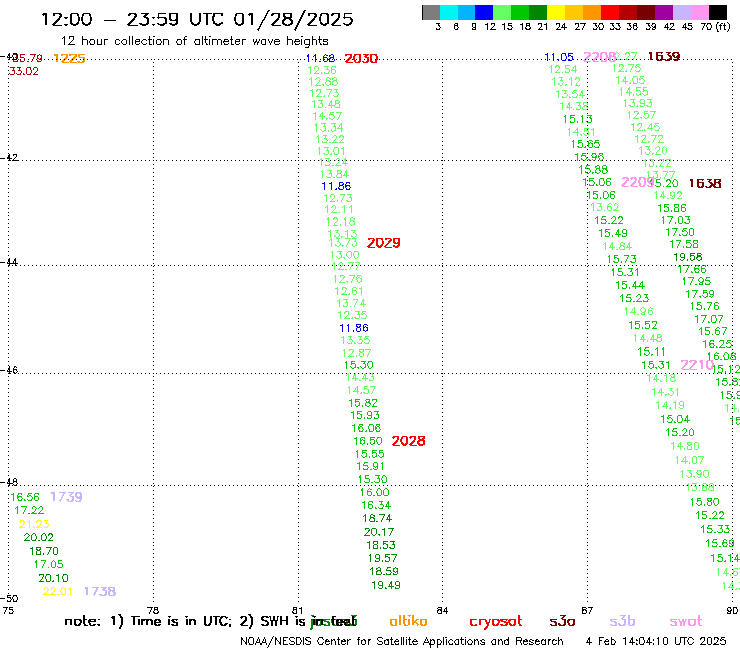Pick the yellow swatch in the color scale
740x650 pixels.
point(556,12)
